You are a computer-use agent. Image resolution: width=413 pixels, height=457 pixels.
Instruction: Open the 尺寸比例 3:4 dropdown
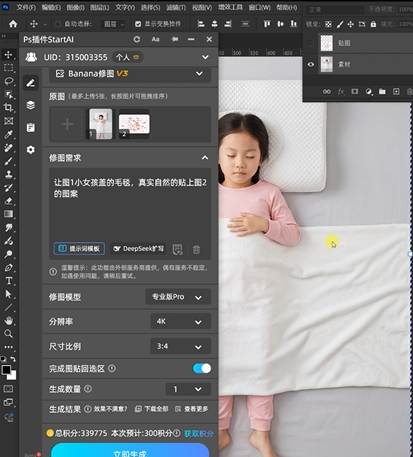[x=180, y=346]
